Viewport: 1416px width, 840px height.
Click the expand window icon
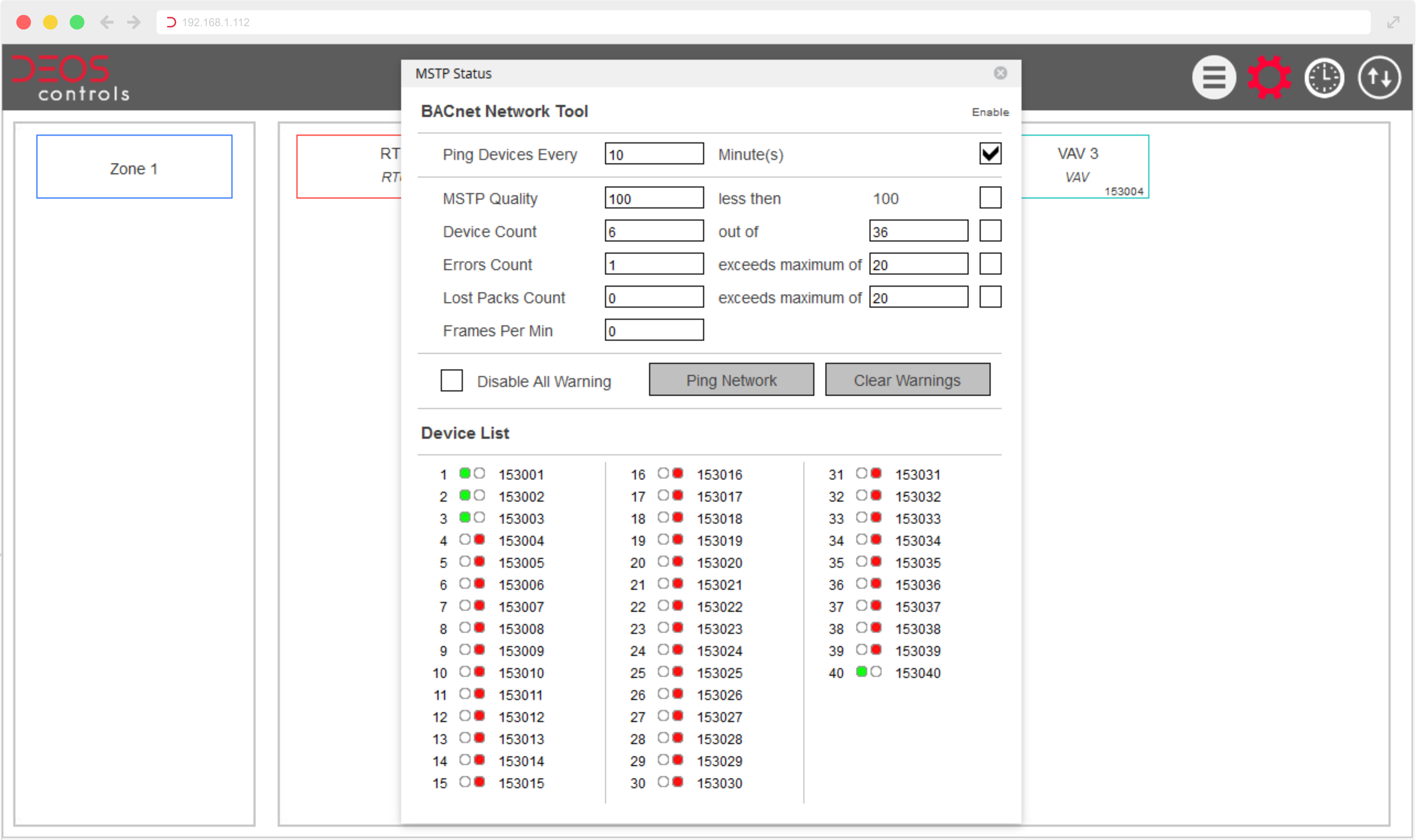[1393, 22]
